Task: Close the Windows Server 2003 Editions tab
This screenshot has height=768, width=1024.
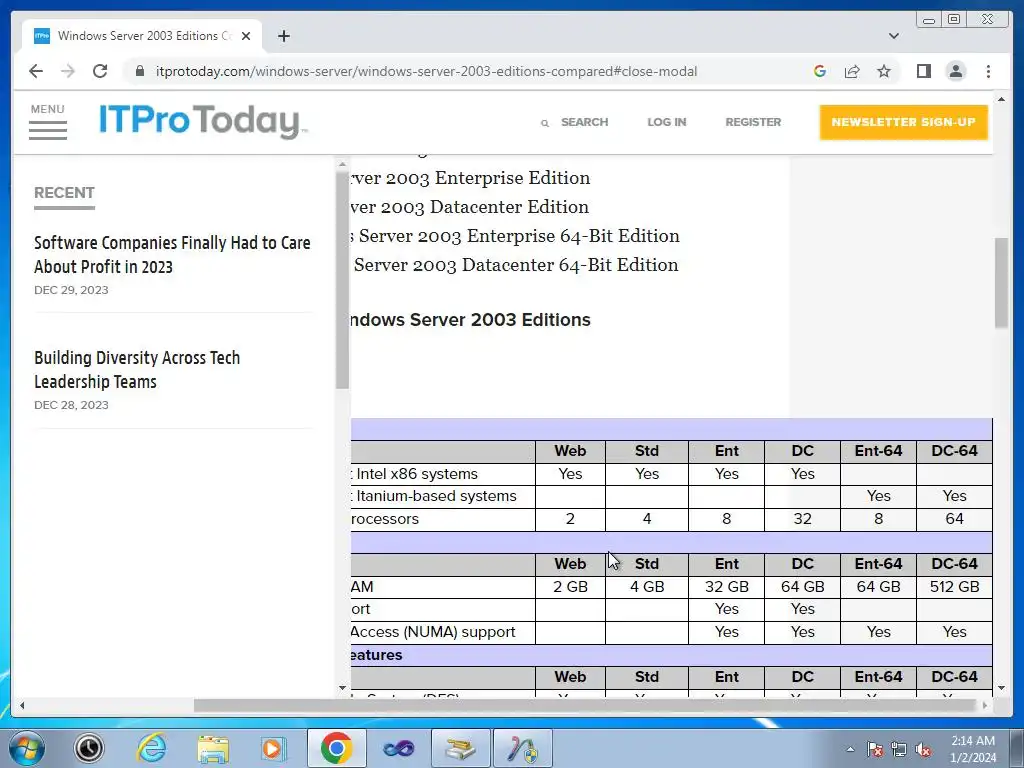Action: (246, 36)
